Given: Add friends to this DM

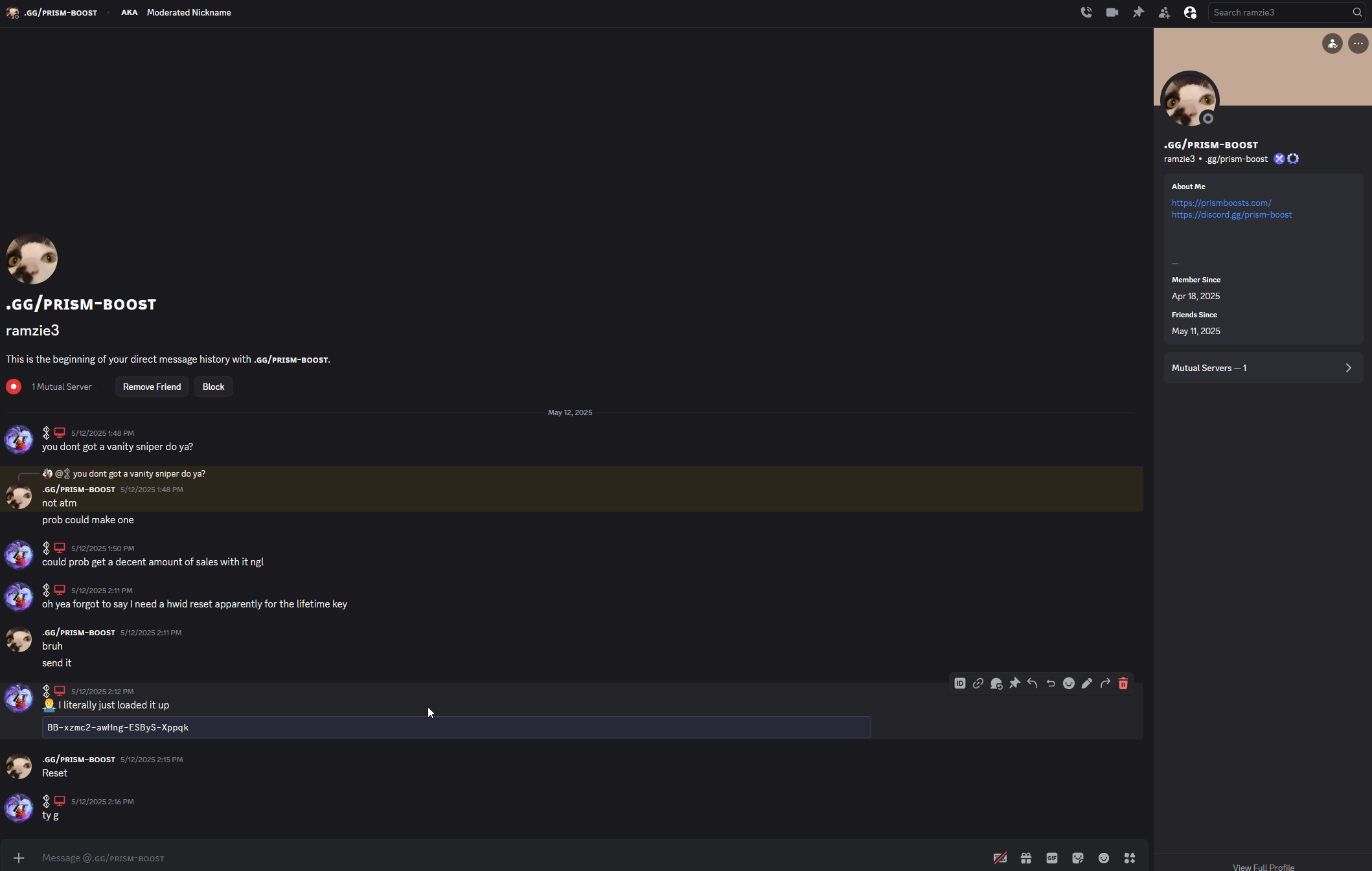Looking at the screenshot, I should (1164, 12).
